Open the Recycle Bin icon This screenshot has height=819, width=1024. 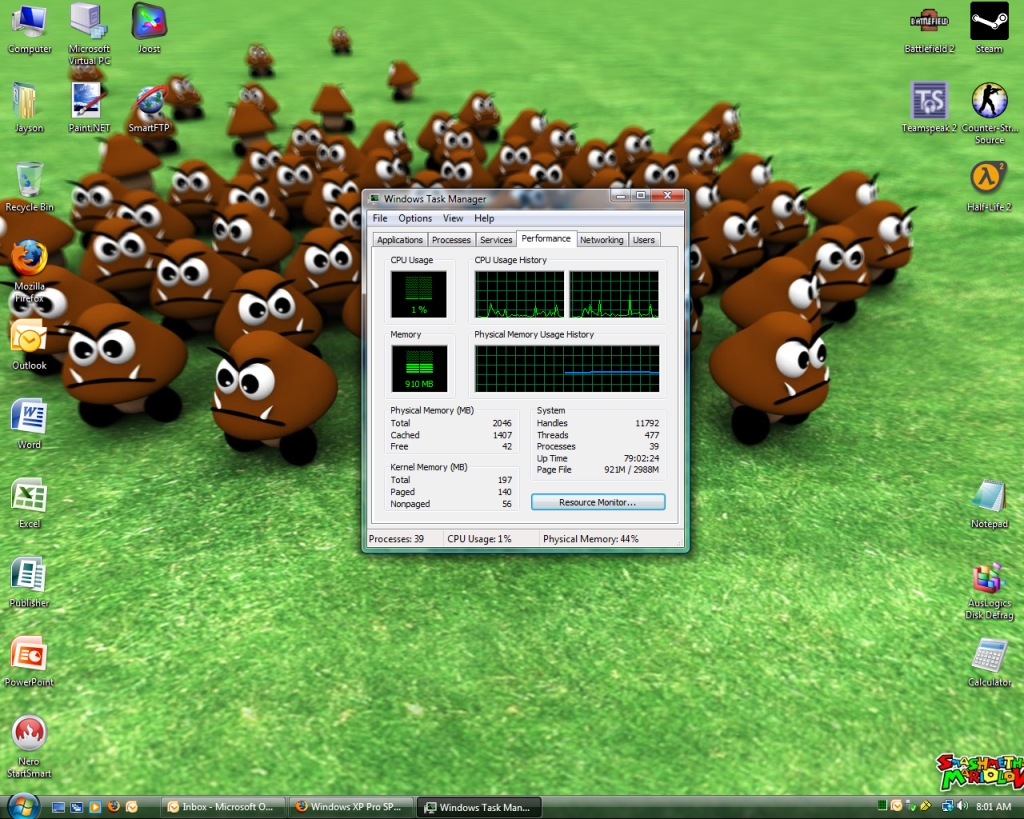click(x=29, y=187)
